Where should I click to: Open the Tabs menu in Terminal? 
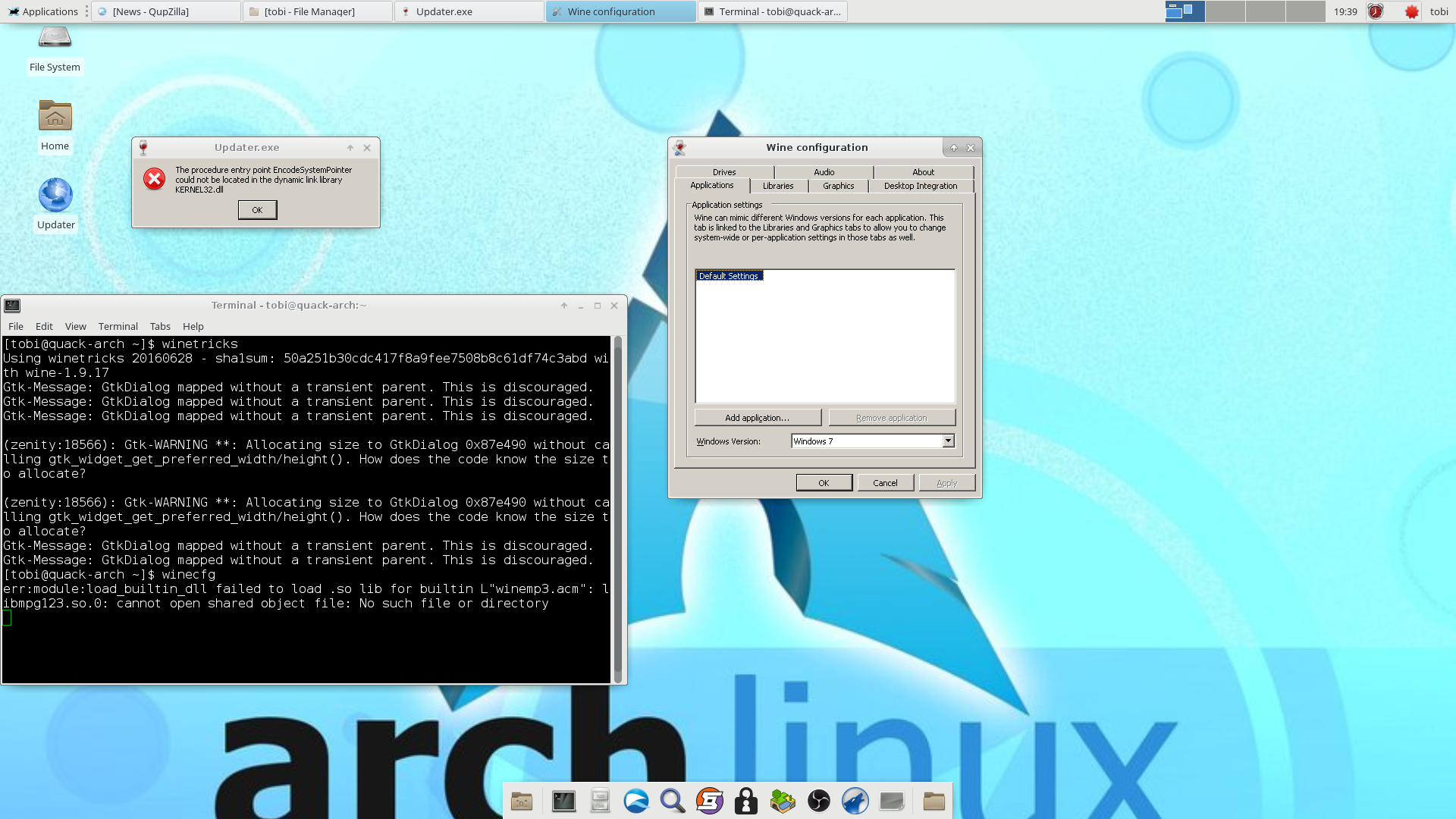(160, 326)
